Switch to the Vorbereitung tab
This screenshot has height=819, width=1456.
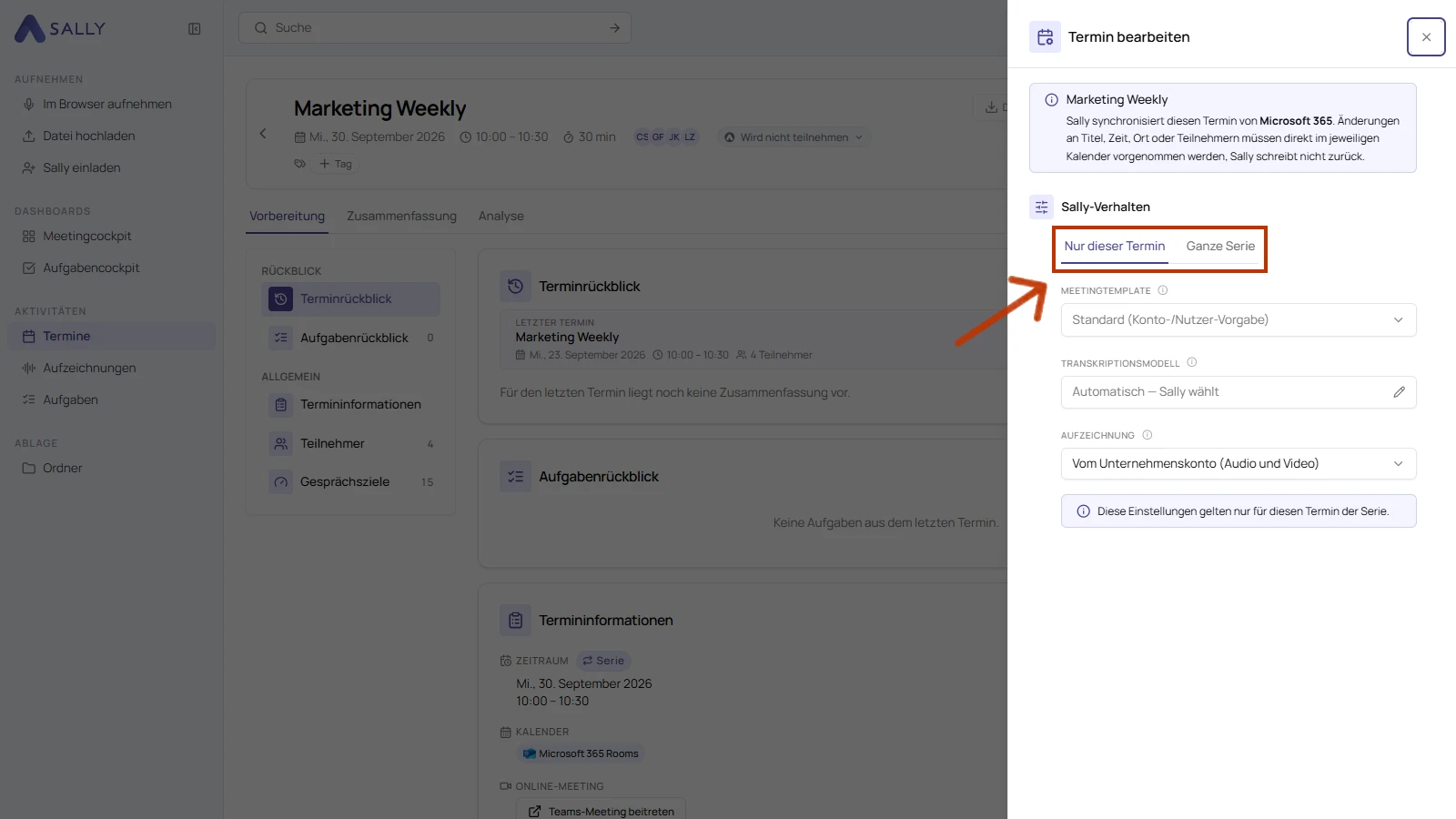(x=288, y=217)
